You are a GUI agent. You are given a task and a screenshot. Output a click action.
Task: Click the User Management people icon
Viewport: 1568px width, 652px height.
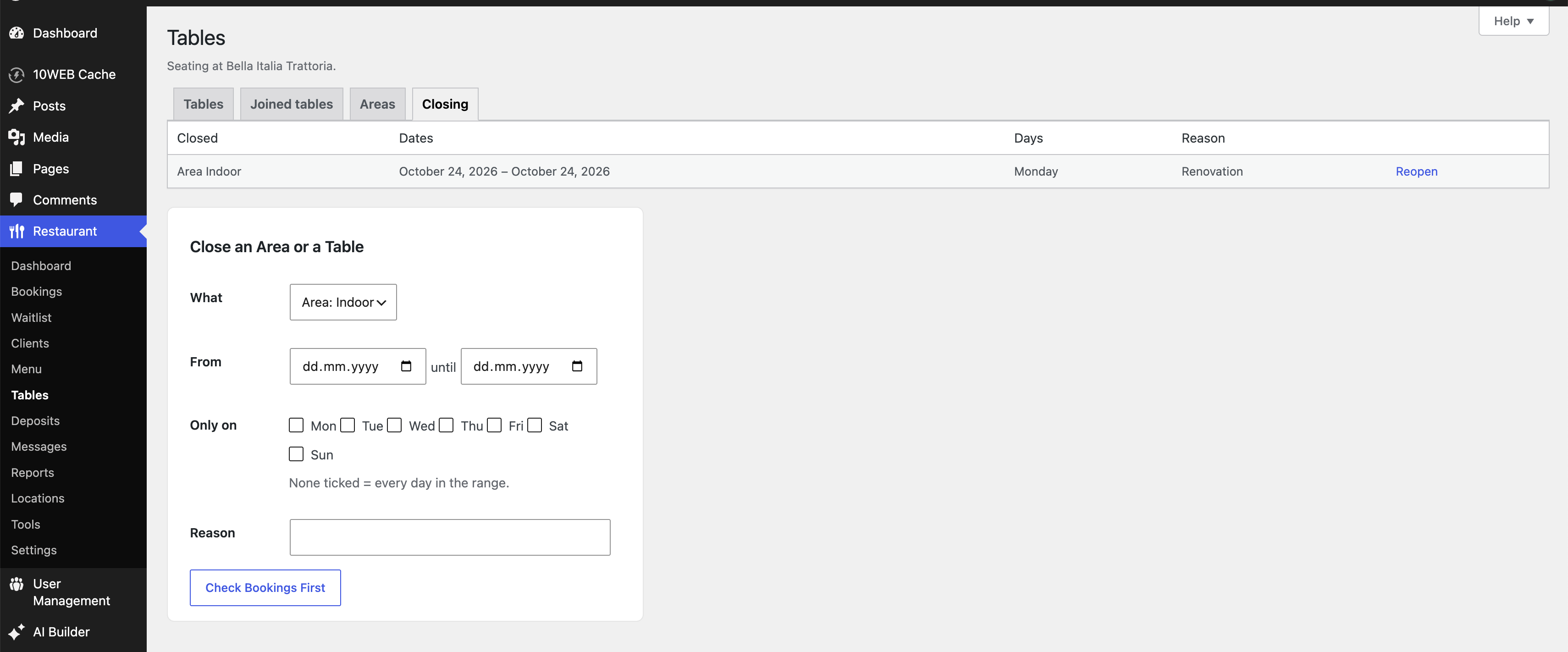point(17,584)
